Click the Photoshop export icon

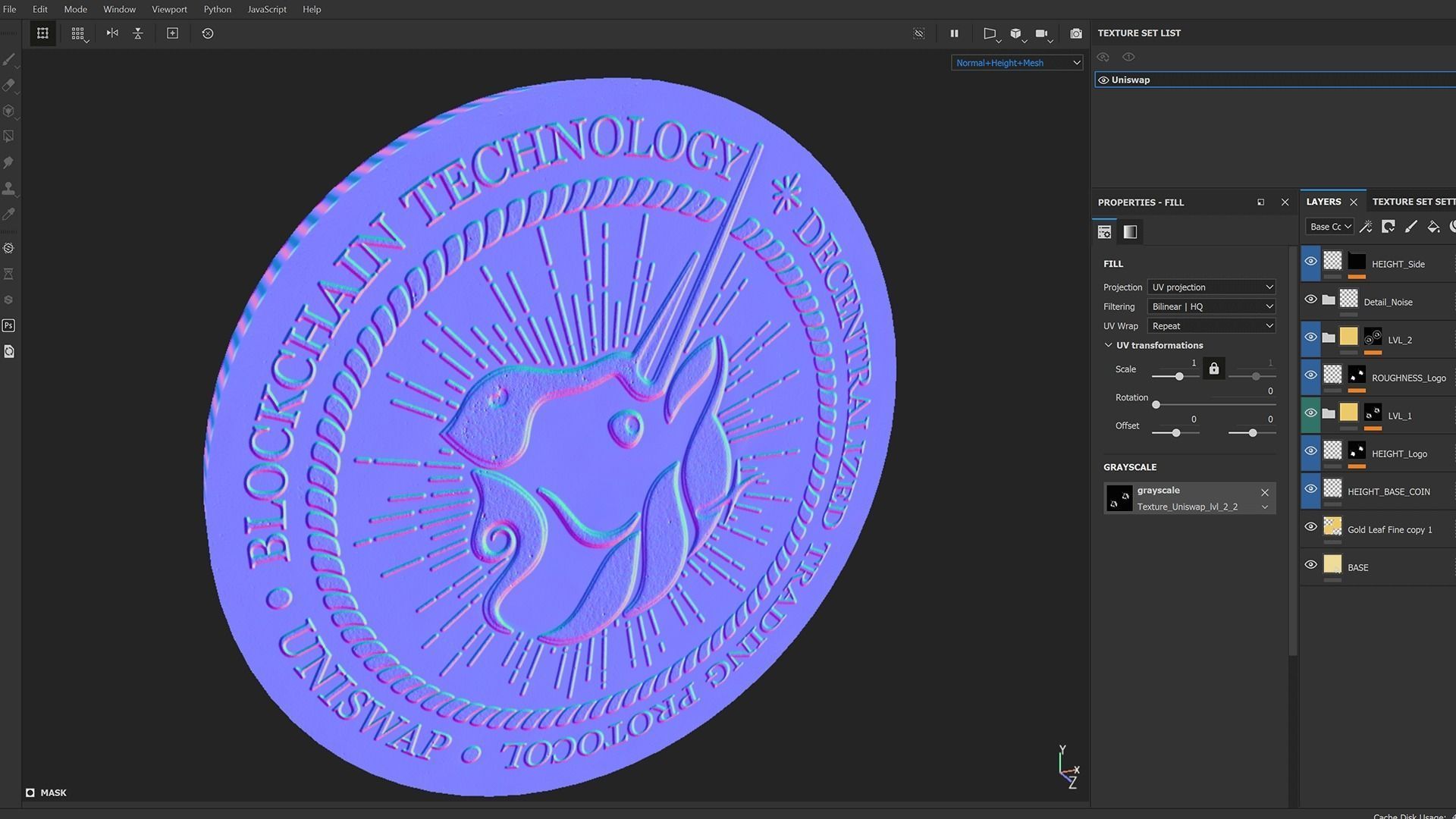click(x=9, y=325)
